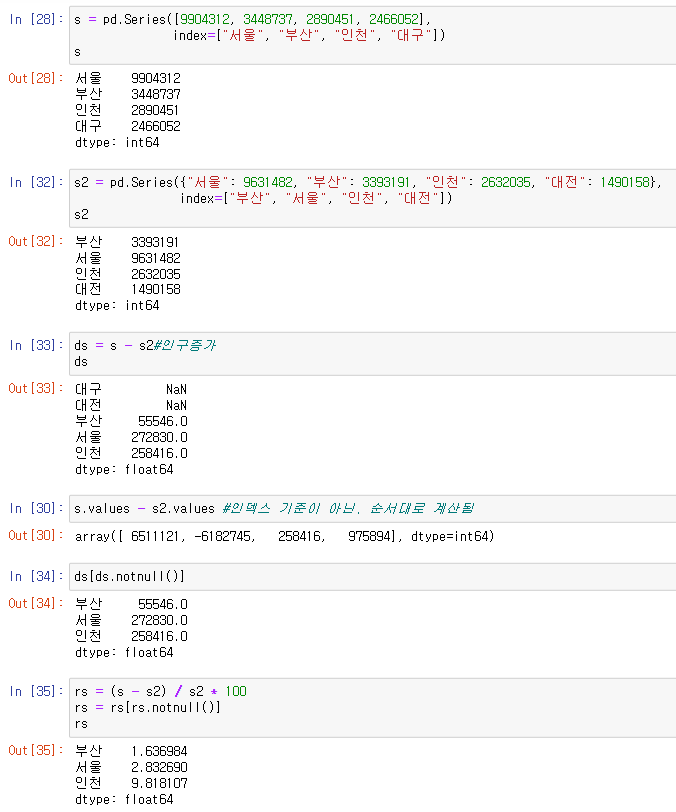The height and width of the screenshot is (812, 676).
Task: Click the Out [33] prompt label
Action: pos(35,388)
